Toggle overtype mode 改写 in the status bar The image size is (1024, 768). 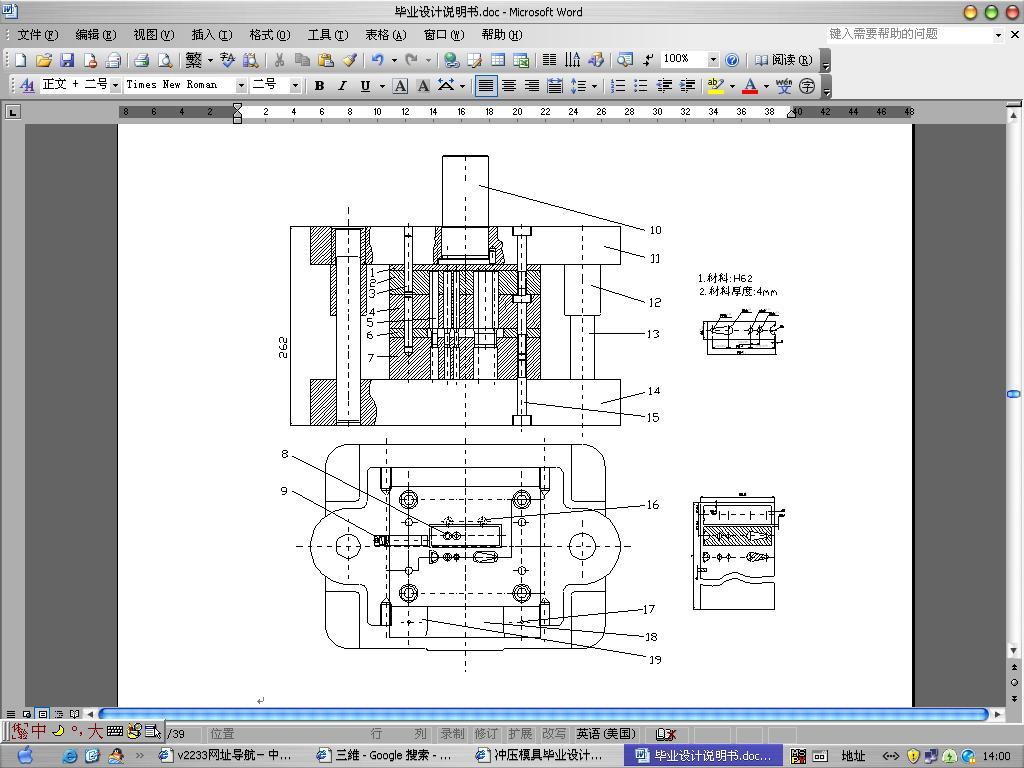point(554,733)
